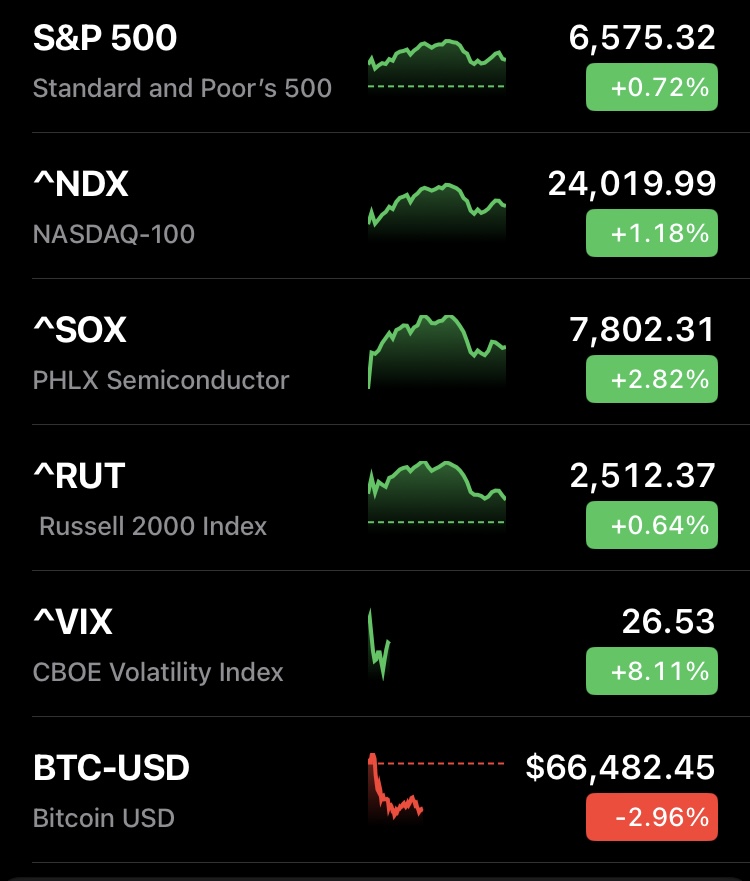Open the ^VIX ticker symbol

[x=73, y=623]
